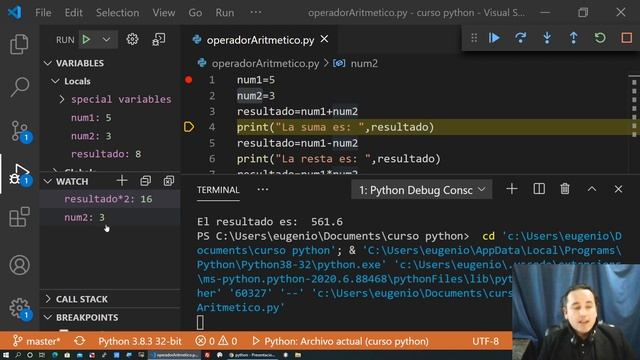
Task: Stop the debug session
Action: (x=627, y=38)
